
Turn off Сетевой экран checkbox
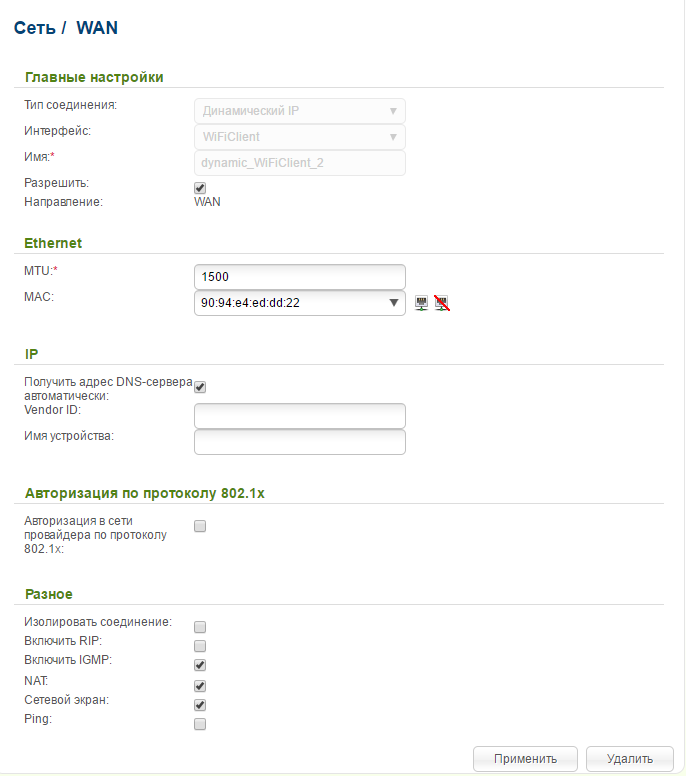pyautogui.click(x=200, y=705)
